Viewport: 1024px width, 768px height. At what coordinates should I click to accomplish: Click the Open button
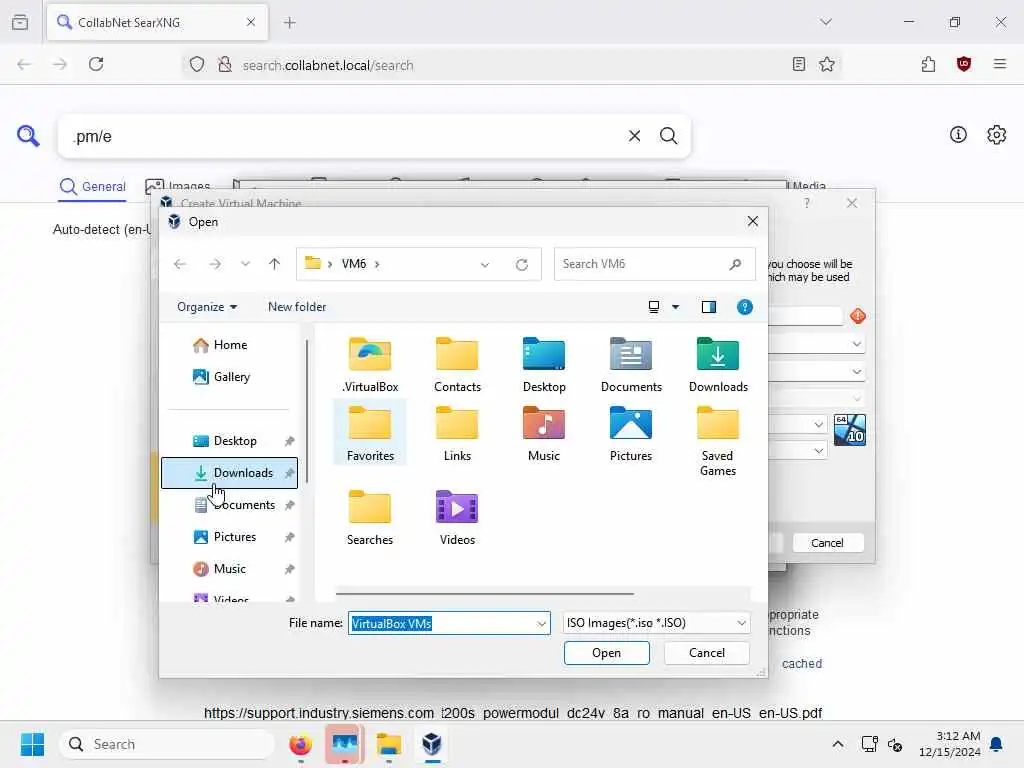coord(606,653)
